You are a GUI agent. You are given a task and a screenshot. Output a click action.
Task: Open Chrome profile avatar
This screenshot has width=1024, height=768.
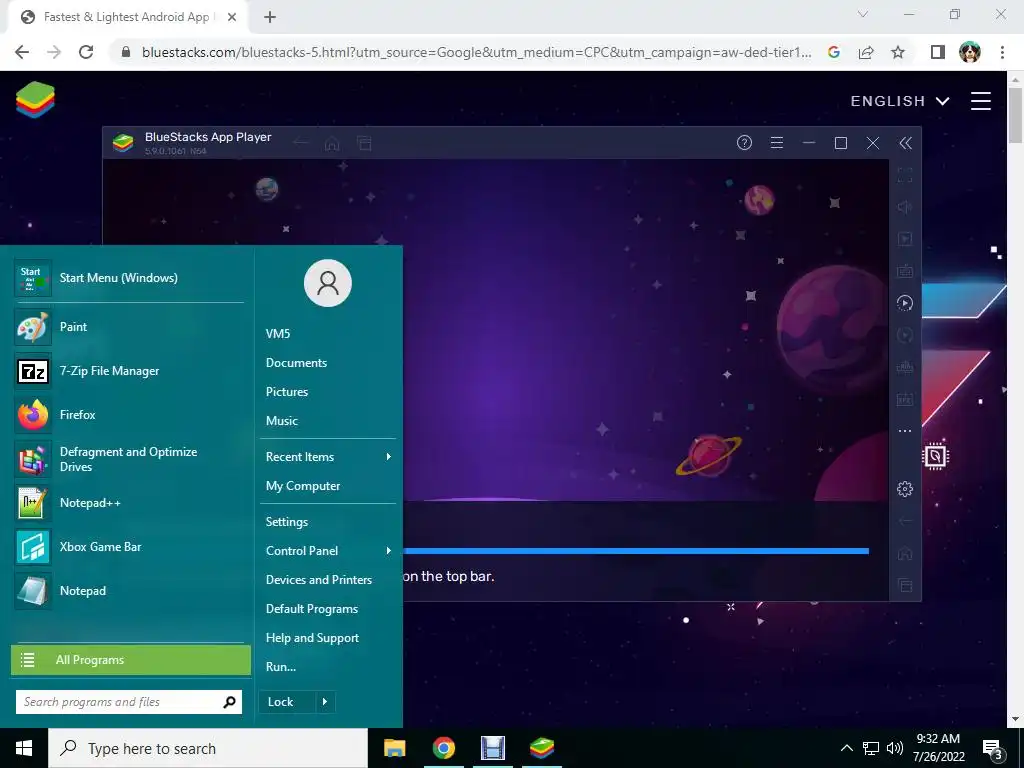point(970,52)
